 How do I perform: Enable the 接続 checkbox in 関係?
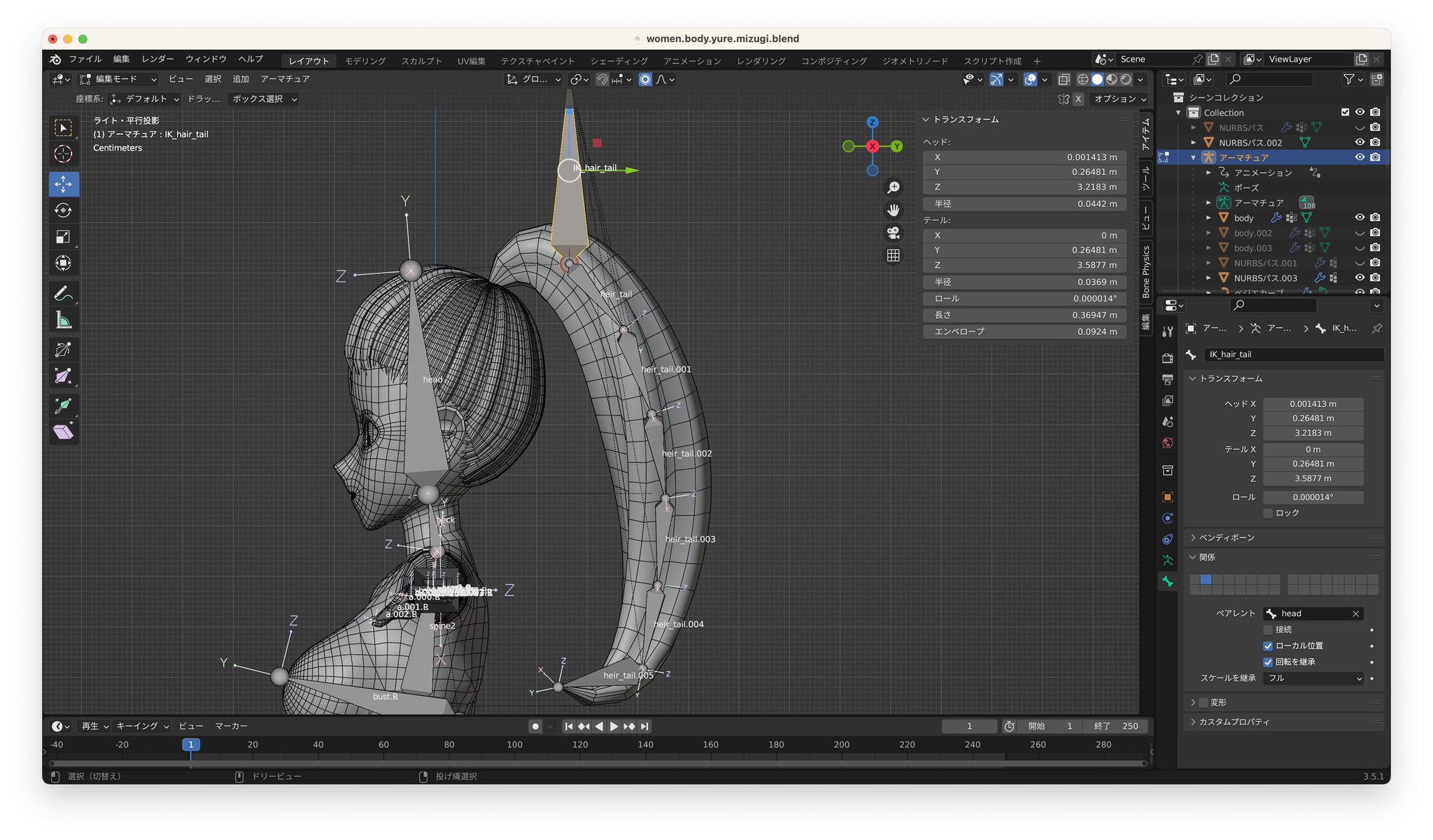[x=1268, y=629]
